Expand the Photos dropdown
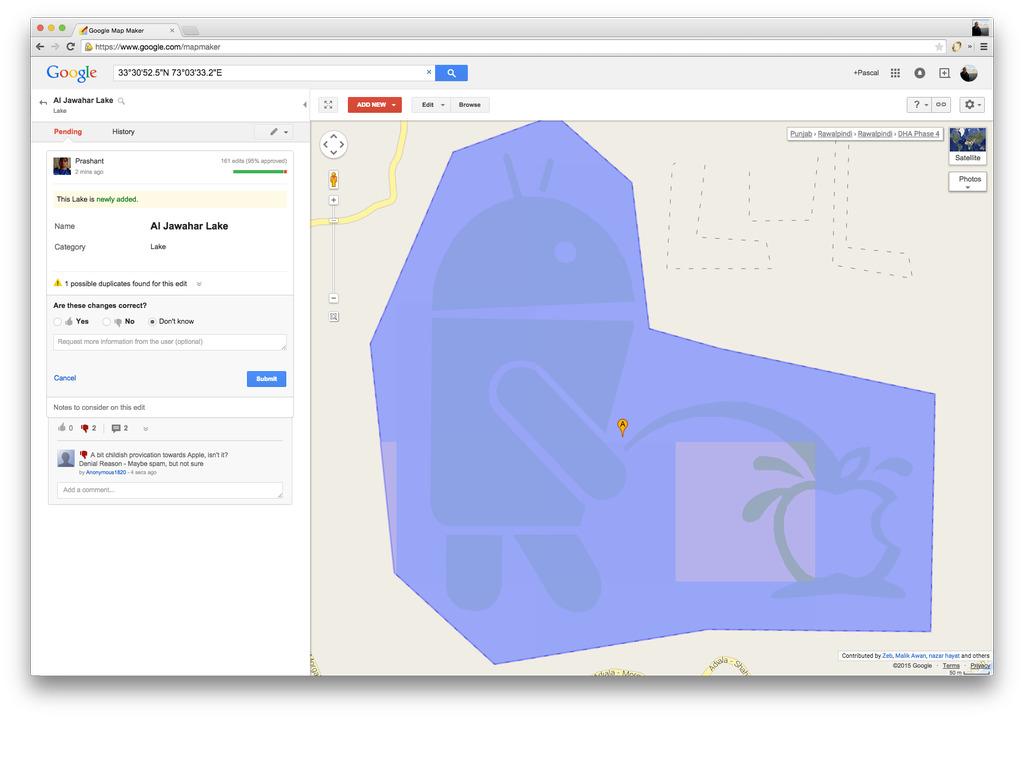The height and width of the screenshot is (769, 1024). click(x=968, y=182)
